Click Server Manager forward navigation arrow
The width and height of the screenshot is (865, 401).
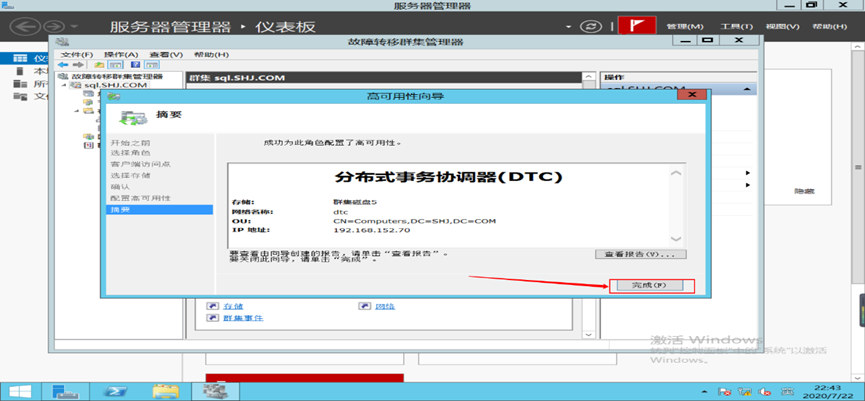(54, 26)
